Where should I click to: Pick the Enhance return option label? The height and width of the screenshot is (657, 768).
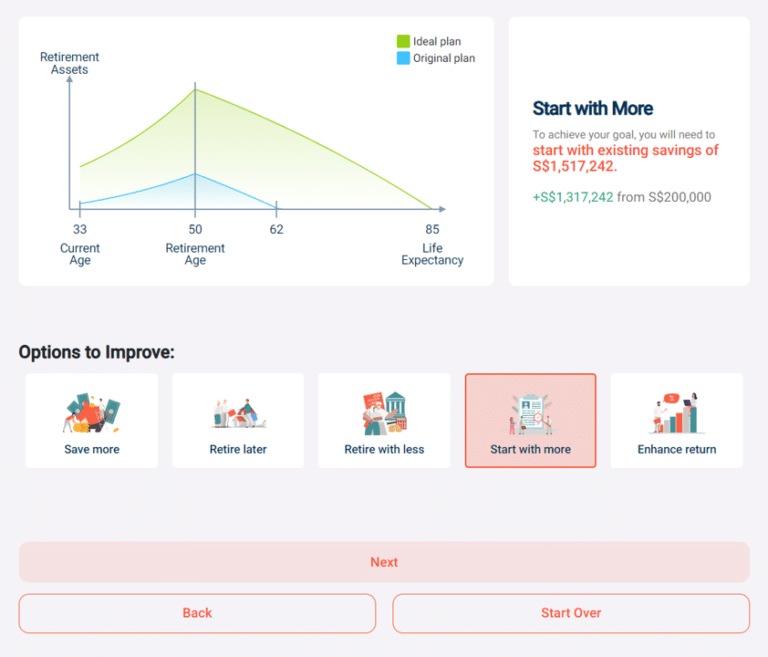[677, 450]
